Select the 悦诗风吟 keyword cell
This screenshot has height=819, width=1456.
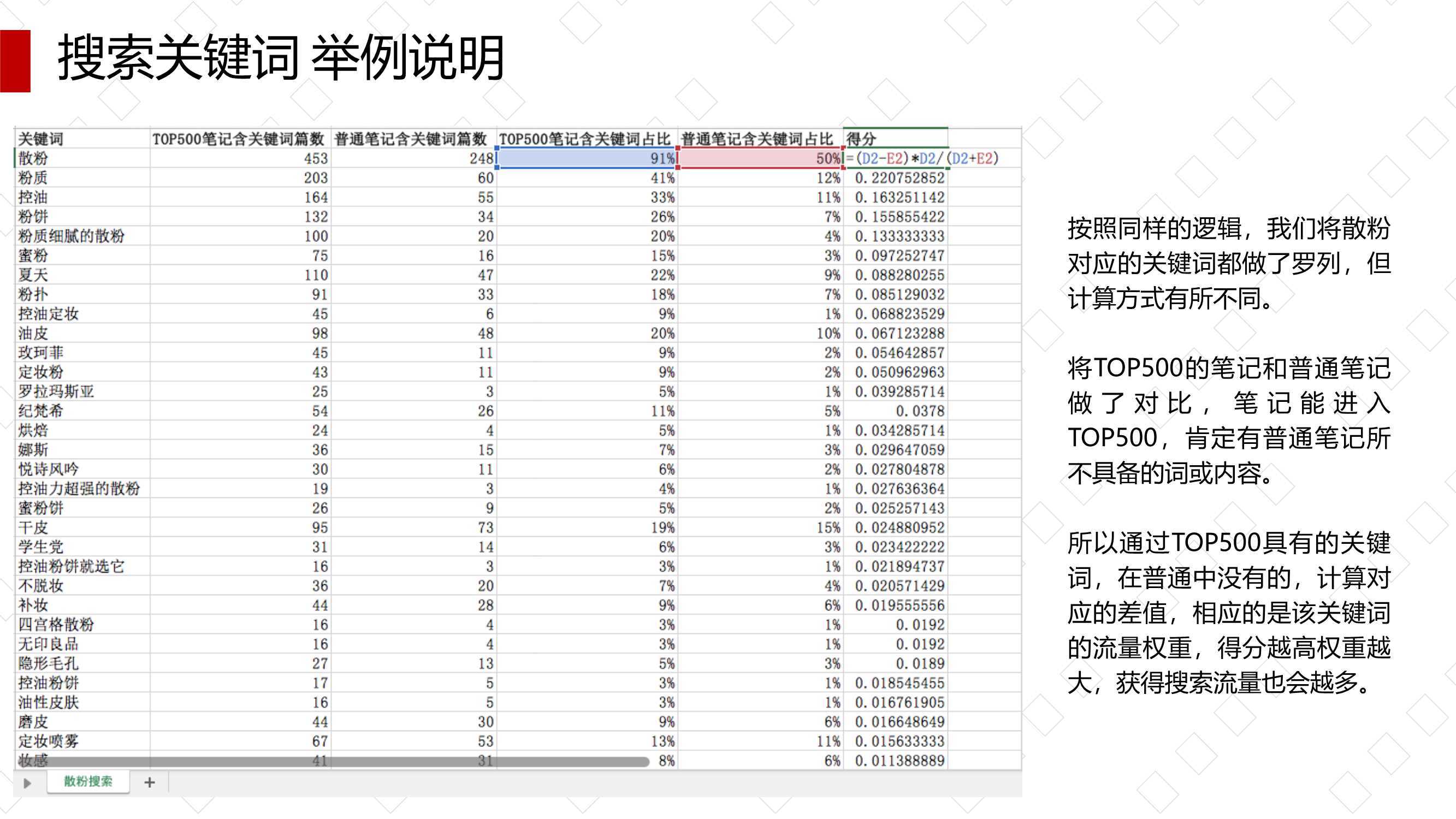[x=82, y=469]
